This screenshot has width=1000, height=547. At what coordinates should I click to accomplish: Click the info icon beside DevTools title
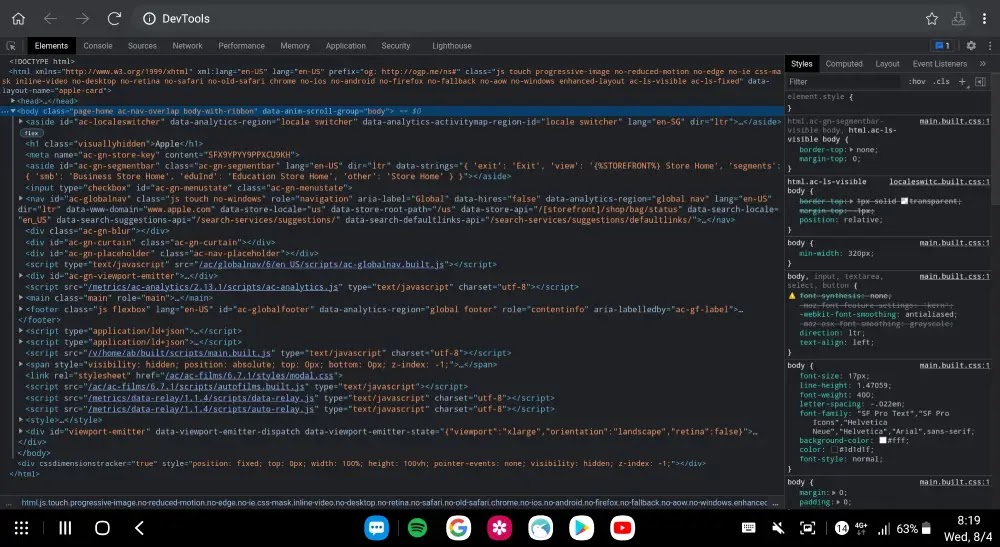coord(149,18)
